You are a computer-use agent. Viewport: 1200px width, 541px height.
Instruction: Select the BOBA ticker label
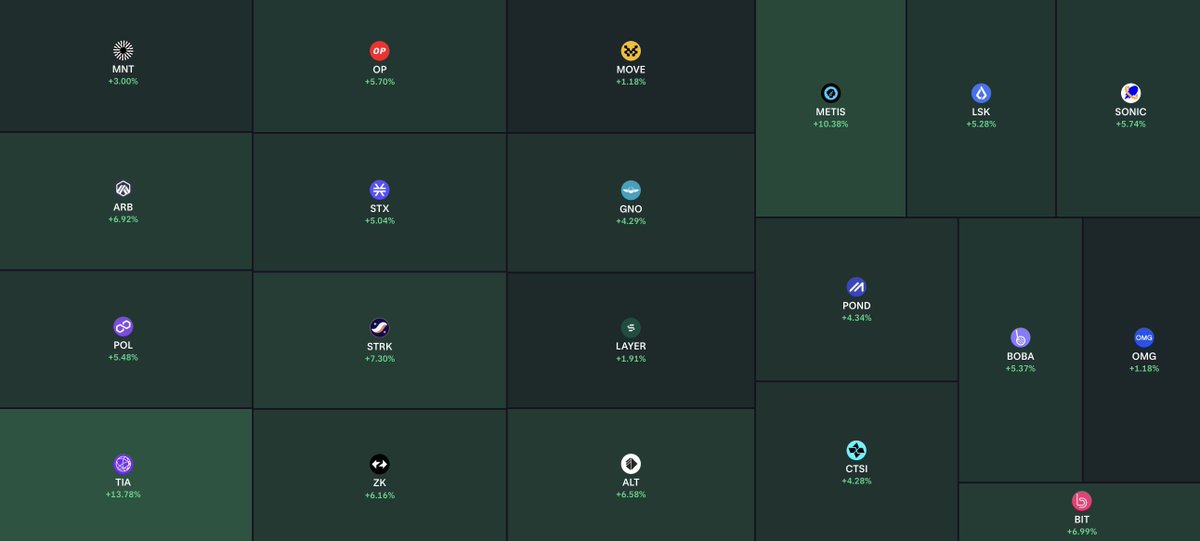pyautogui.click(x=1020, y=357)
